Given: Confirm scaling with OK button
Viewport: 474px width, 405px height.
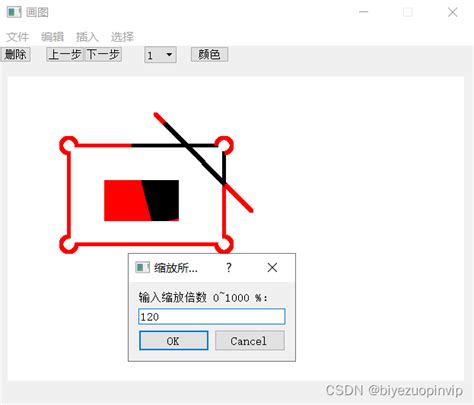Looking at the screenshot, I should click(x=174, y=341).
